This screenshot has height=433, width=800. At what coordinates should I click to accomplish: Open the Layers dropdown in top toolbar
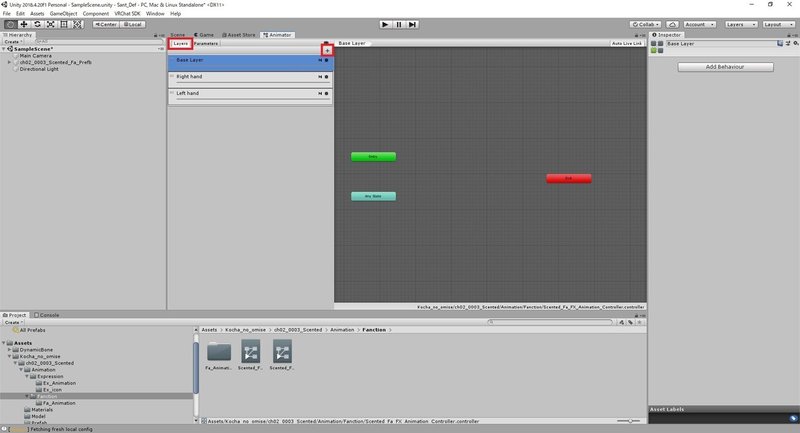tap(741, 24)
